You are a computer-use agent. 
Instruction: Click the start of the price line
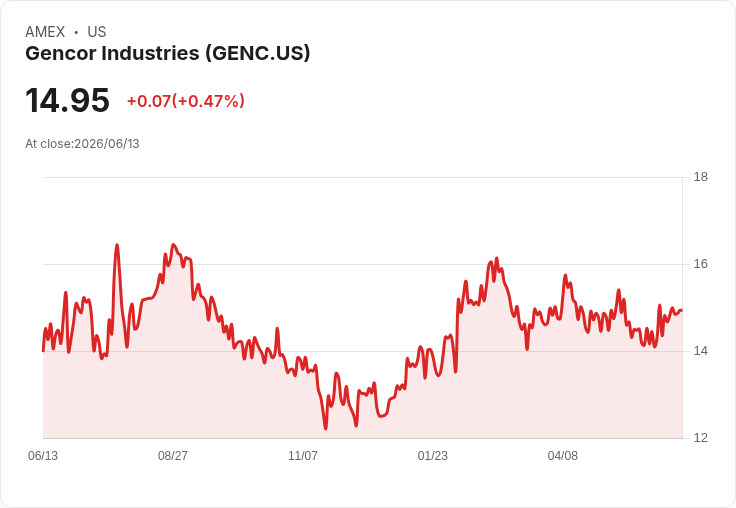point(43,350)
